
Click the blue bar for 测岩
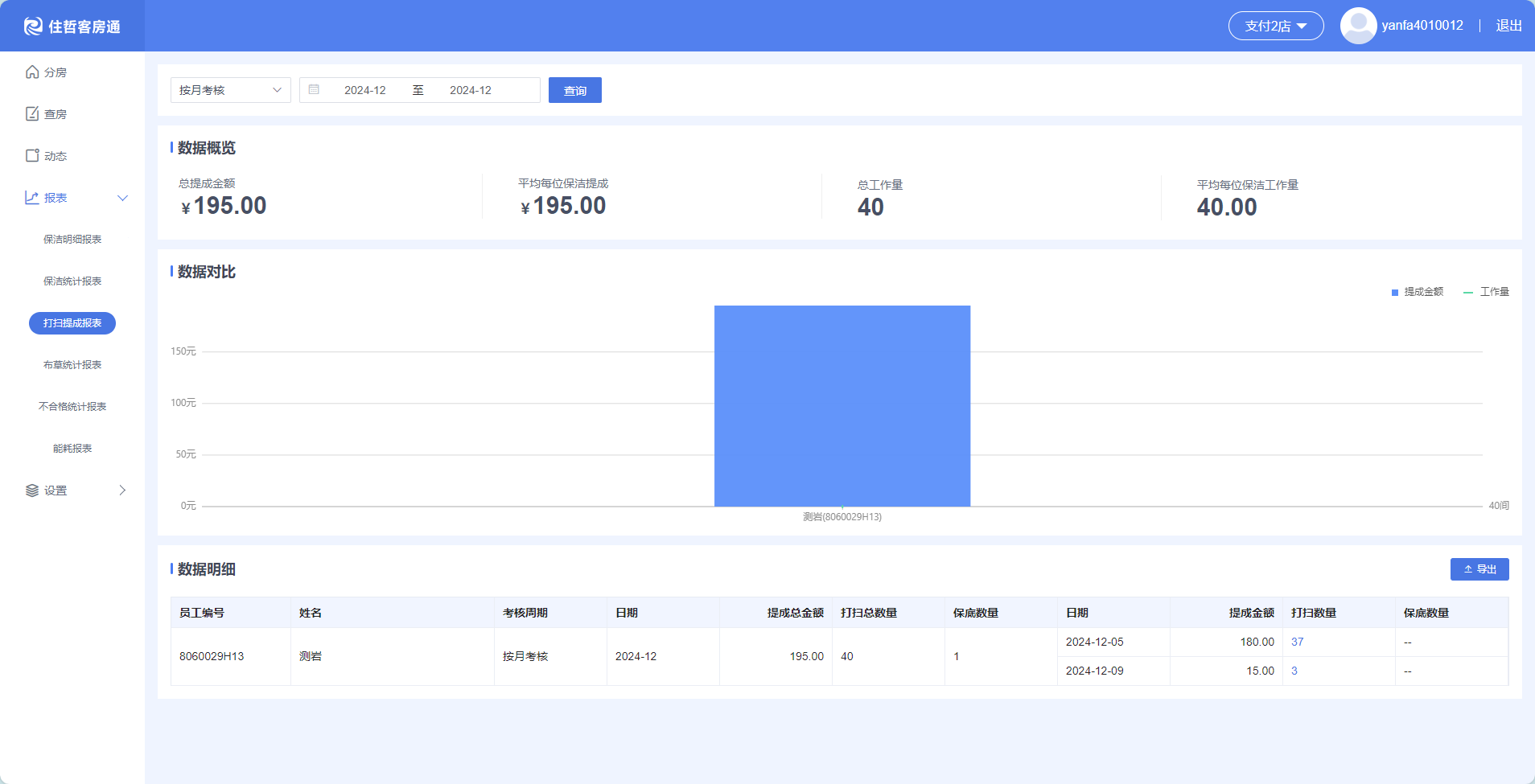tap(842, 406)
